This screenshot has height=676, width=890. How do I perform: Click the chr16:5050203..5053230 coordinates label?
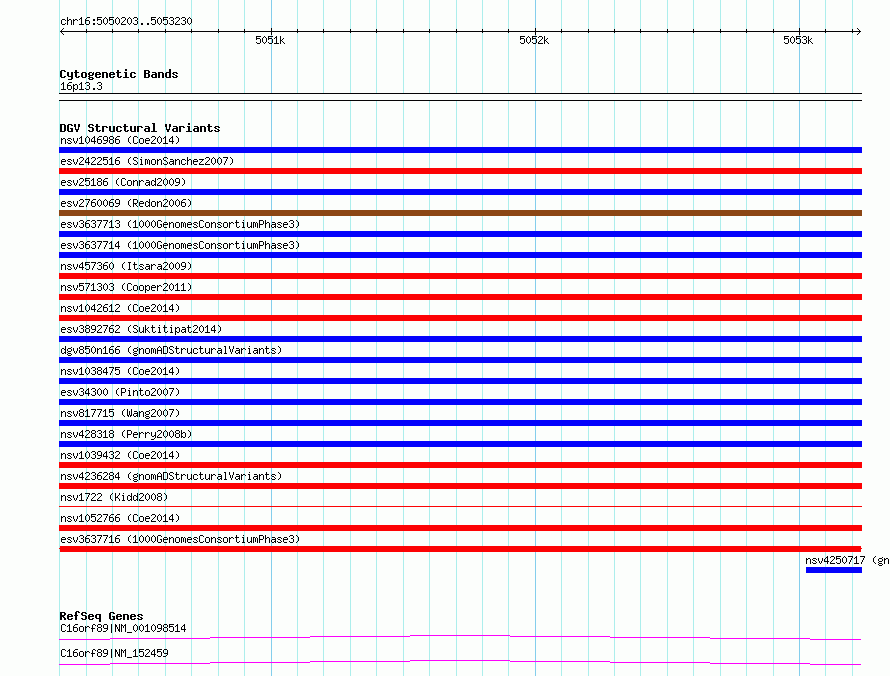(126, 21)
